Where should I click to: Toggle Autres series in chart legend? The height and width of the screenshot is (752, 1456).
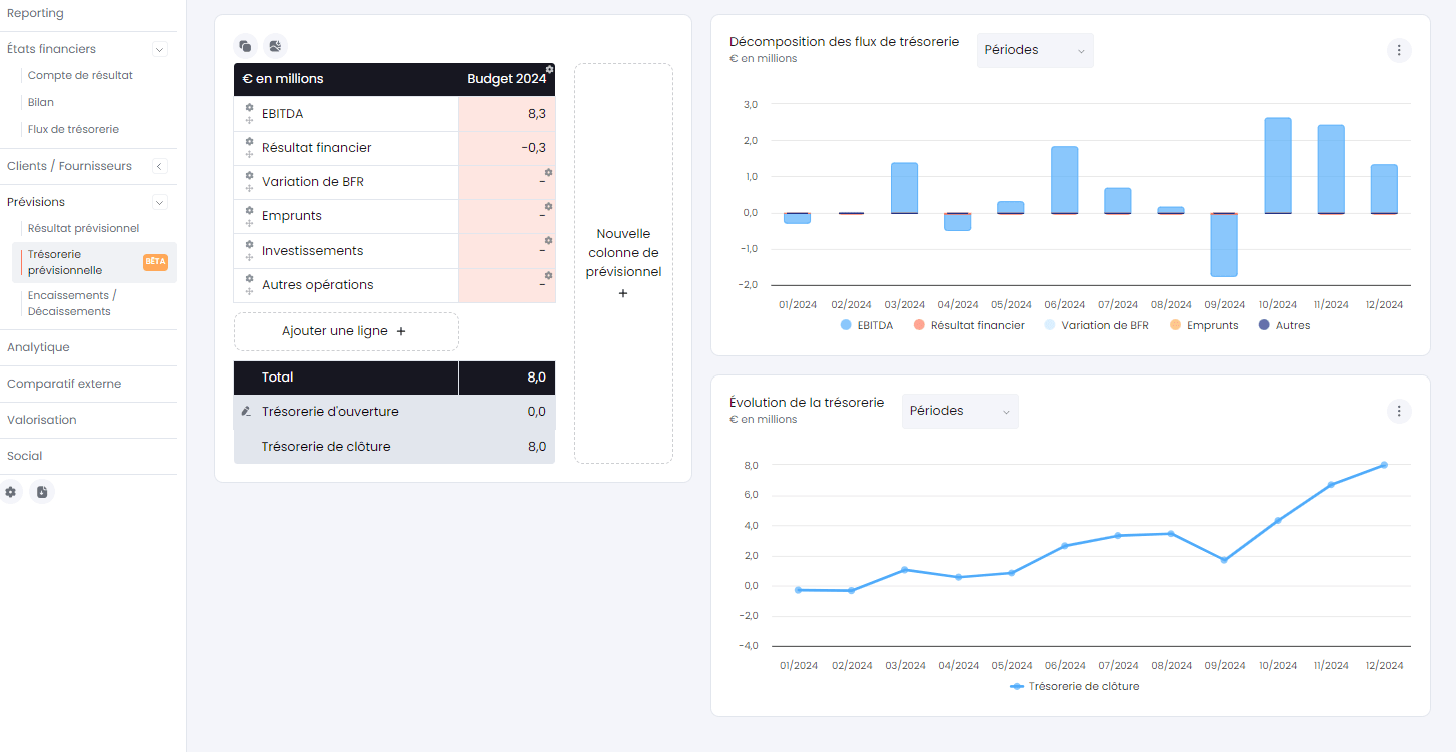click(1284, 325)
